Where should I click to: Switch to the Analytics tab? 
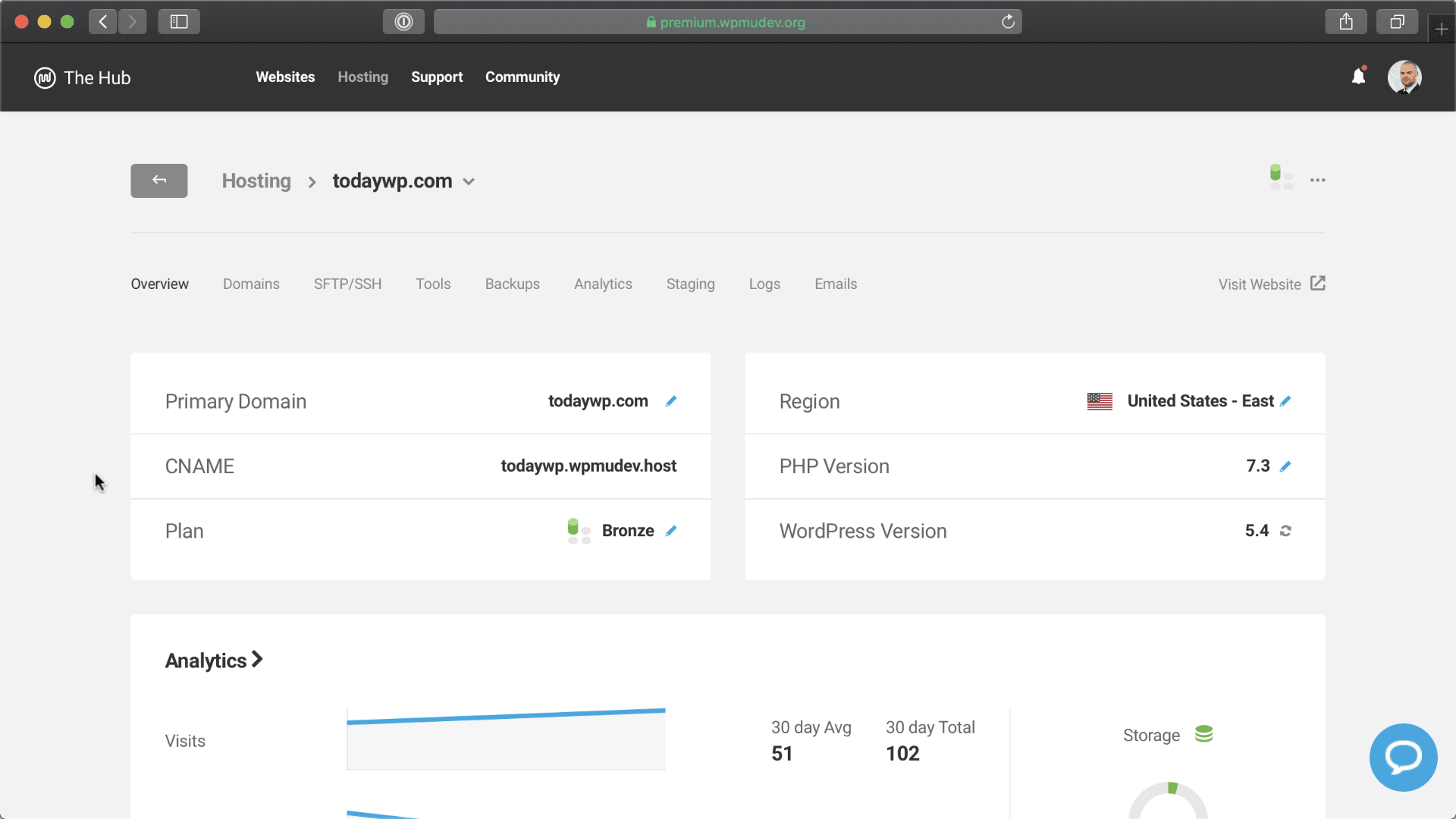coord(603,284)
